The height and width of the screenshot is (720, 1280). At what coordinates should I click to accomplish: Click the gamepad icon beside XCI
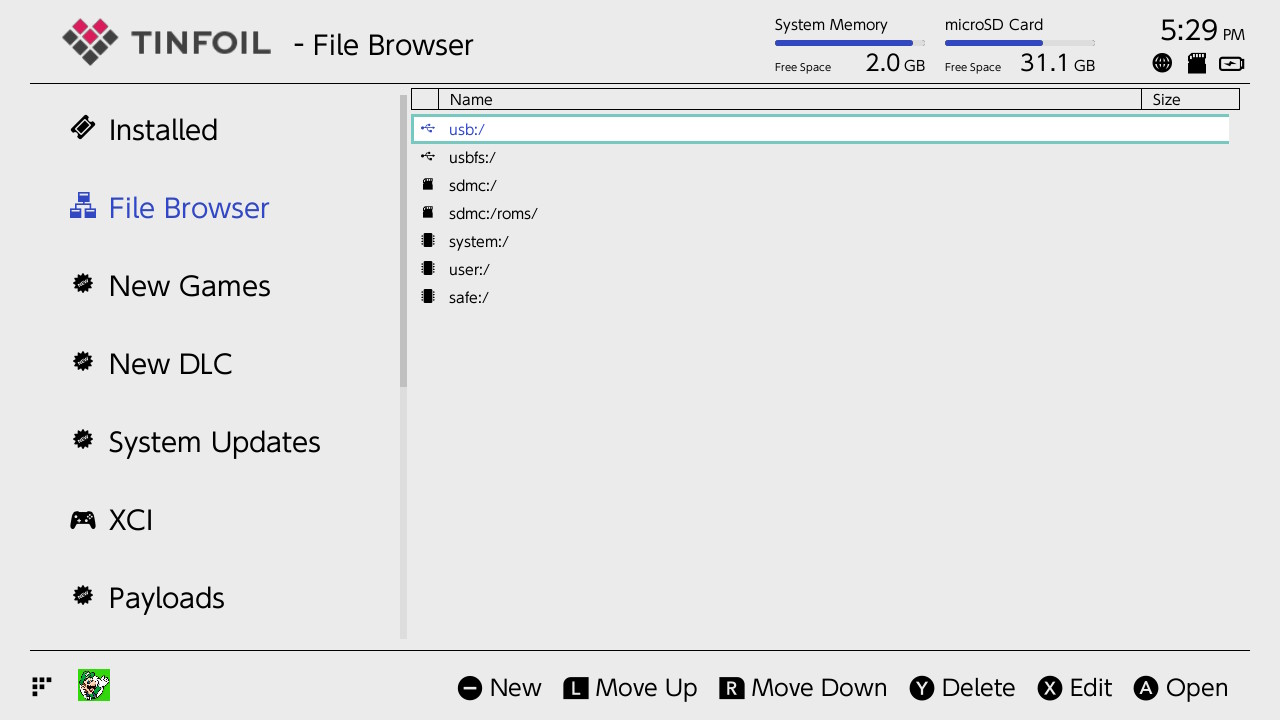(83, 520)
